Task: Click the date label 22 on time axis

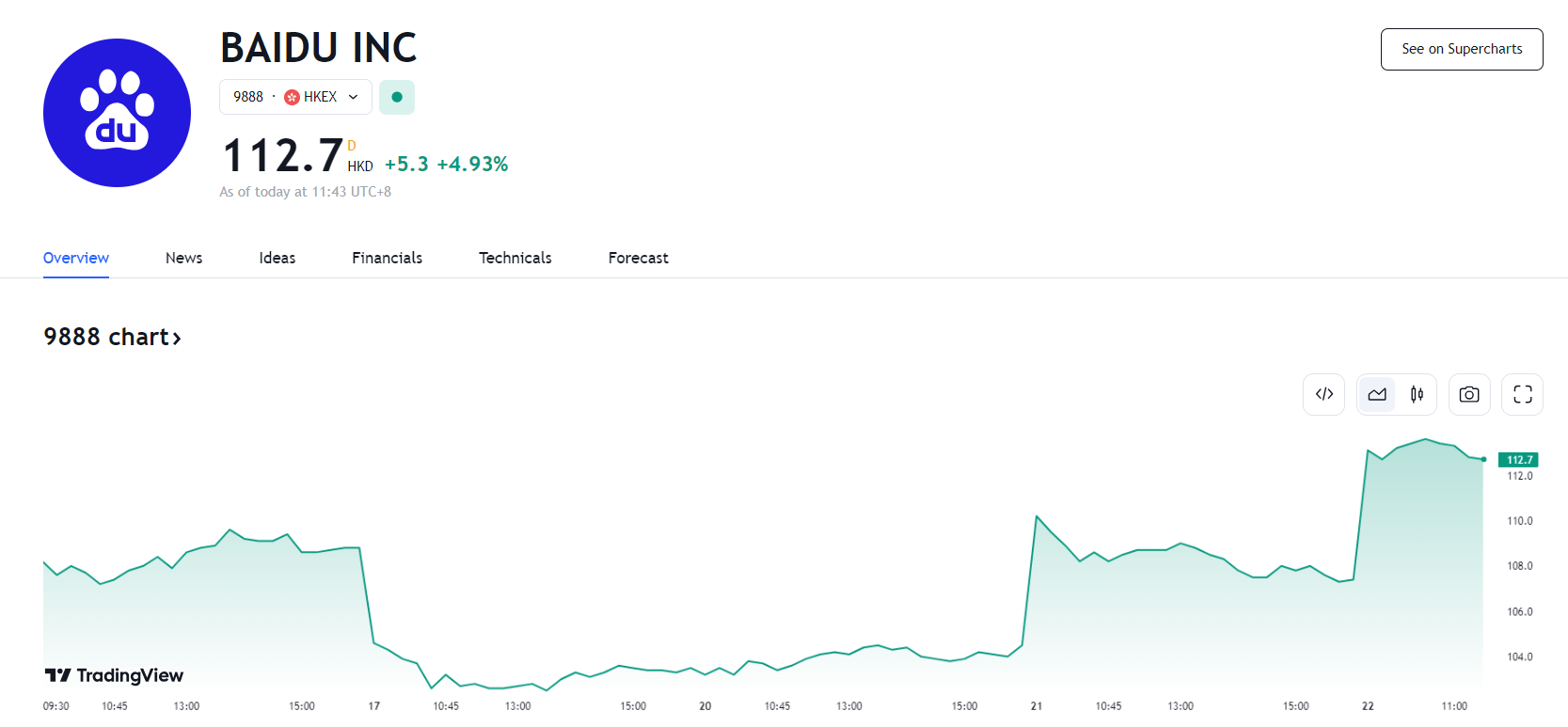Action: tap(1368, 706)
